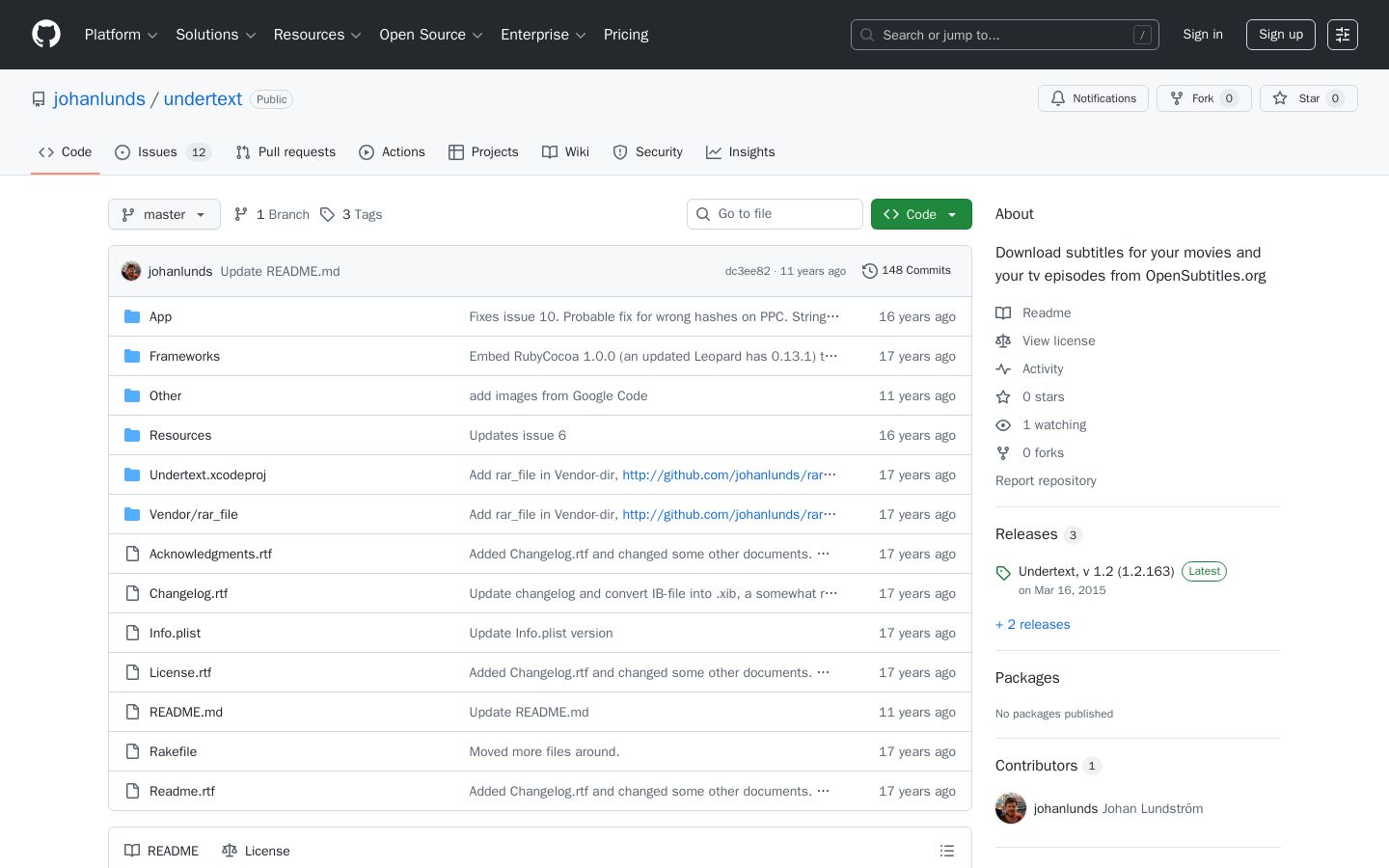Click the Go to file input
The height and width of the screenshot is (868, 1389).
point(775,214)
